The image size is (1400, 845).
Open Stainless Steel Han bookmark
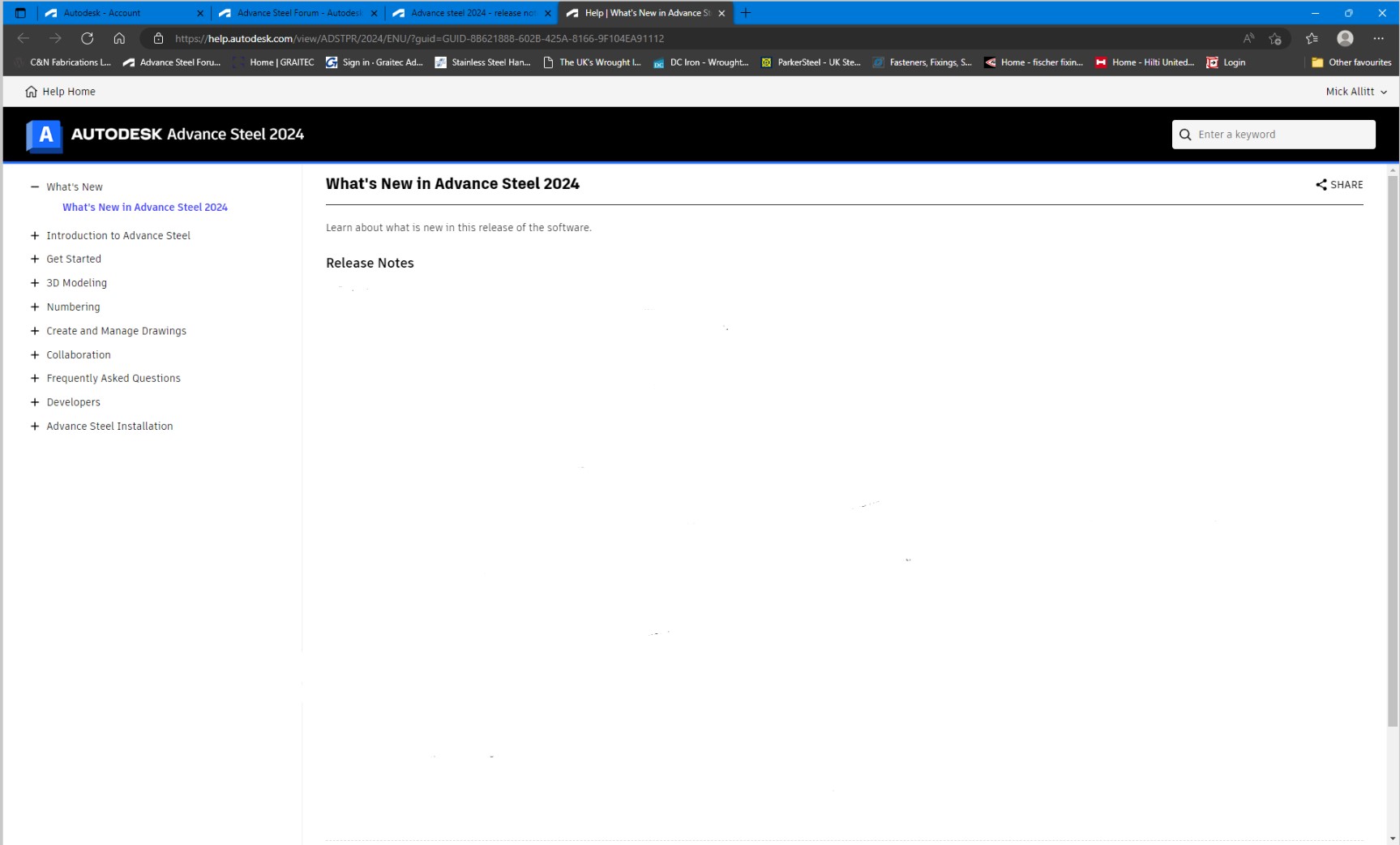[483, 62]
